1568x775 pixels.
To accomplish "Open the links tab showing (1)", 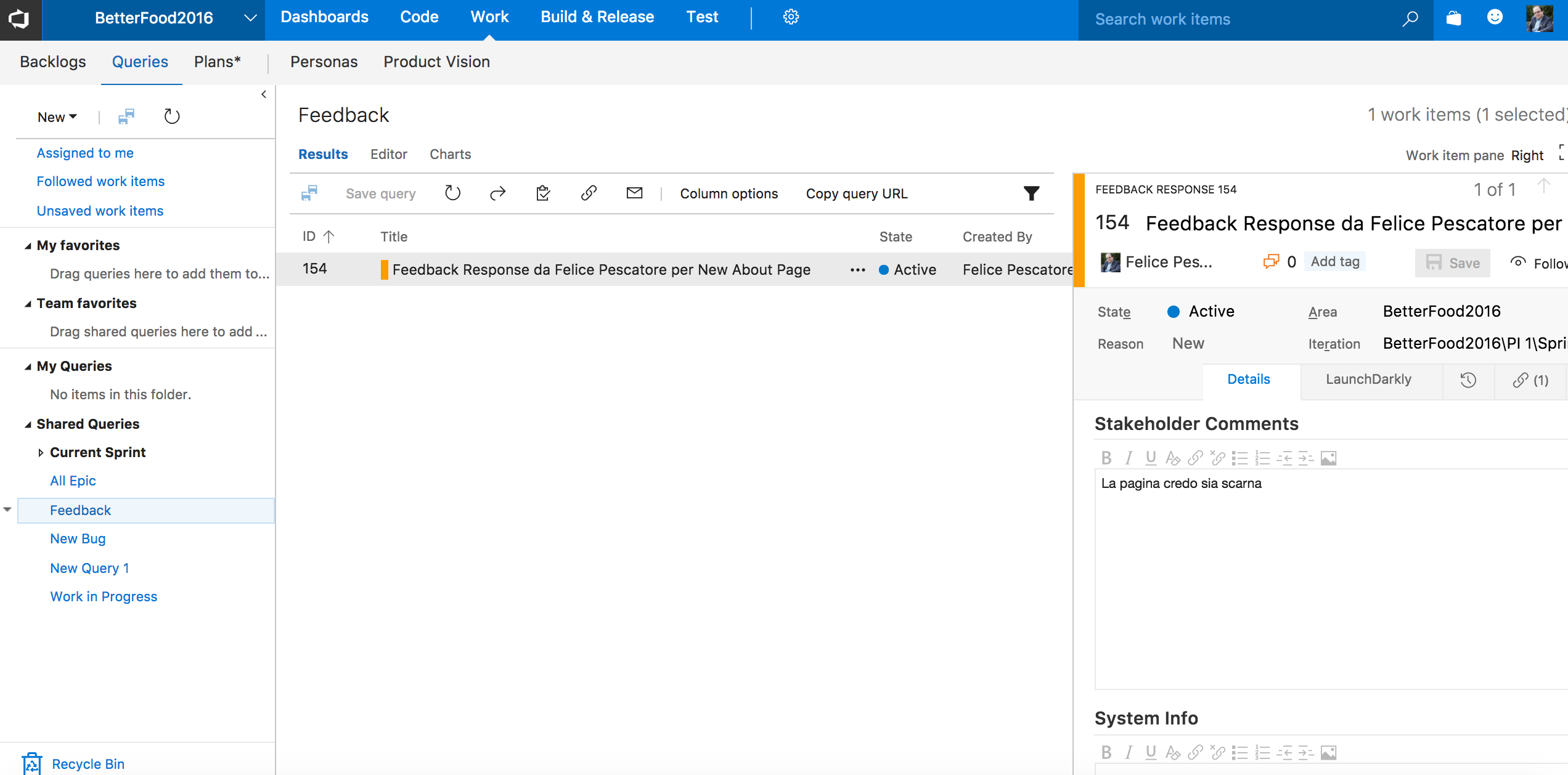I will [1530, 380].
